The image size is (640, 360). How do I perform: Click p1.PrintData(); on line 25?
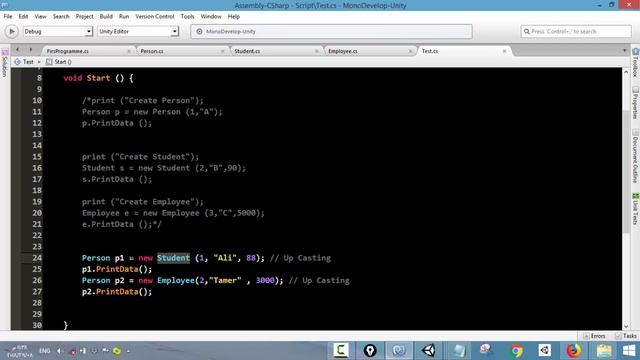click(x=117, y=269)
